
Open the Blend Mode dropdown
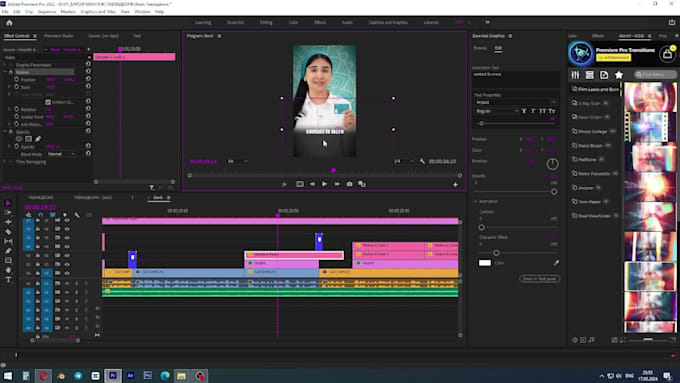61,154
